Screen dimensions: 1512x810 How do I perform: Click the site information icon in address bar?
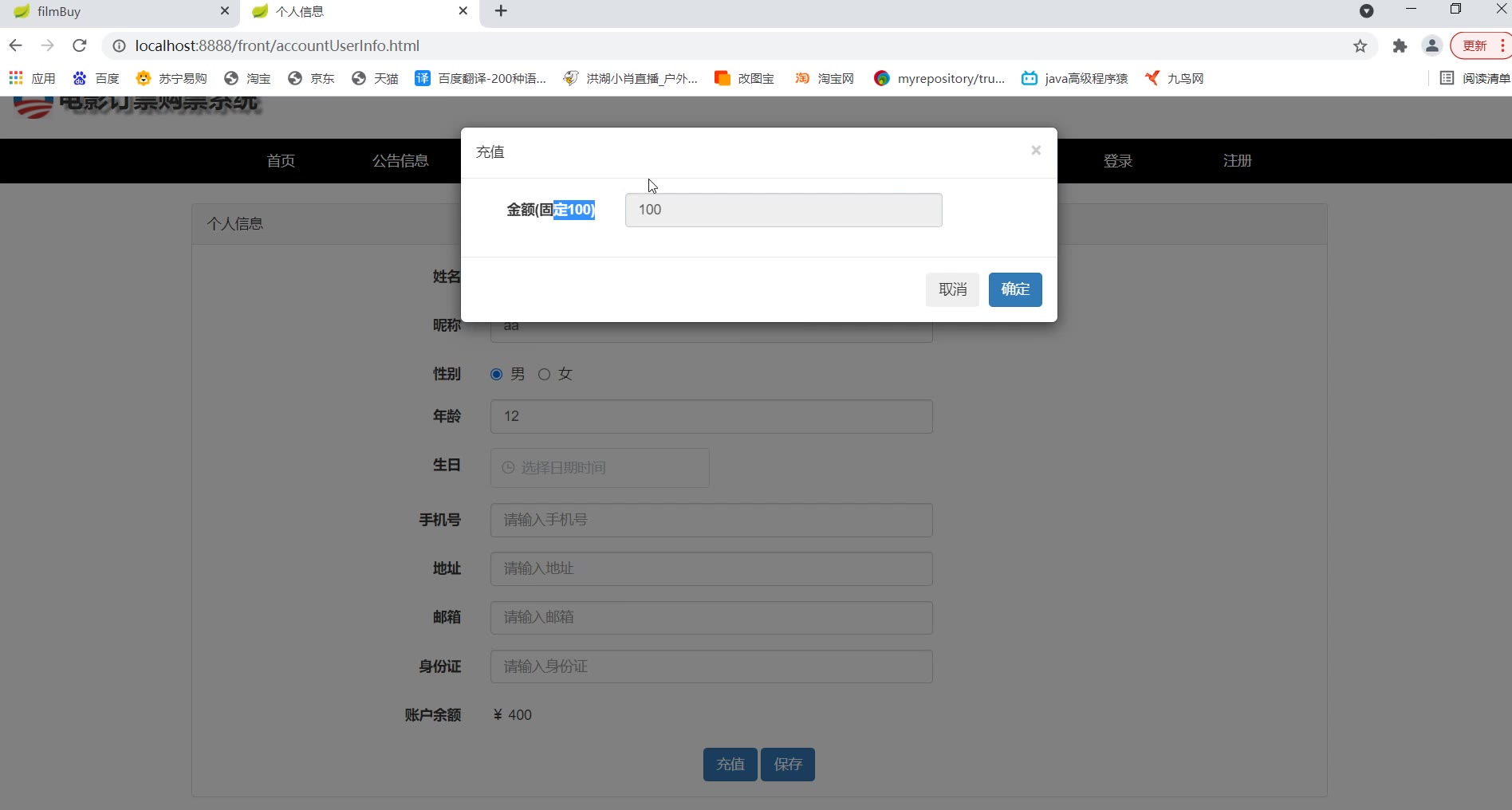pos(119,46)
